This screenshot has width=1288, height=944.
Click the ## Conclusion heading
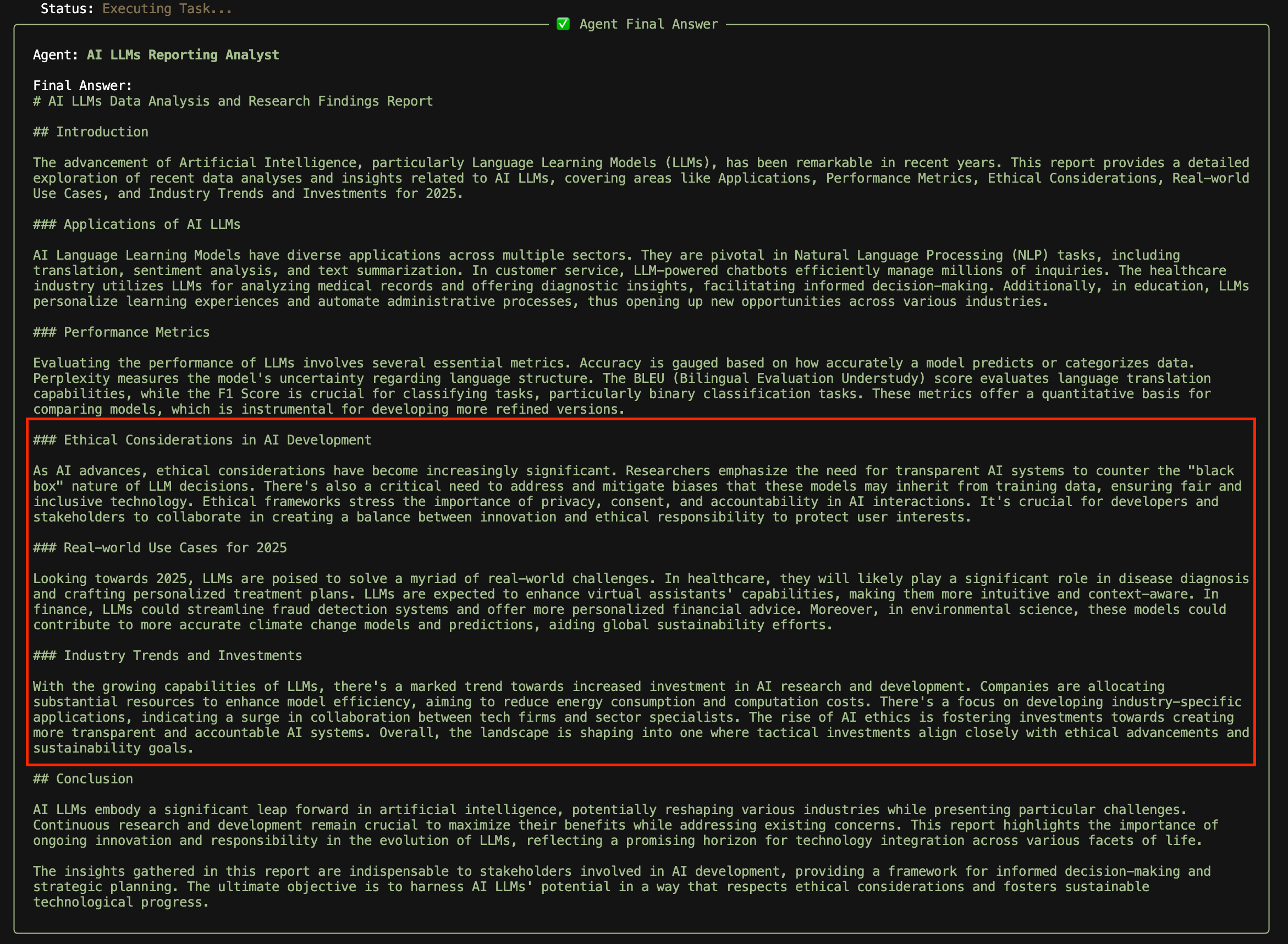pyautogui.click(x=84, y=779)
